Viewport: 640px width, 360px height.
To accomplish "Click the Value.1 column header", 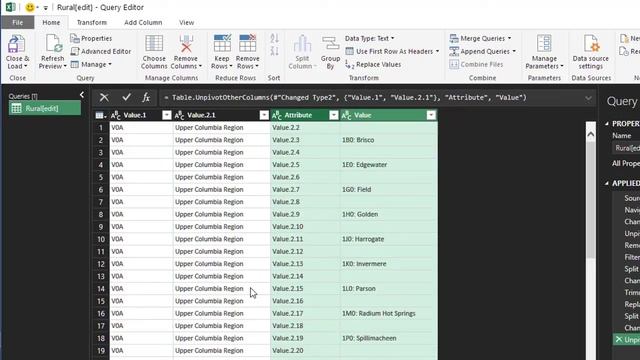I will tap(141, 116).
